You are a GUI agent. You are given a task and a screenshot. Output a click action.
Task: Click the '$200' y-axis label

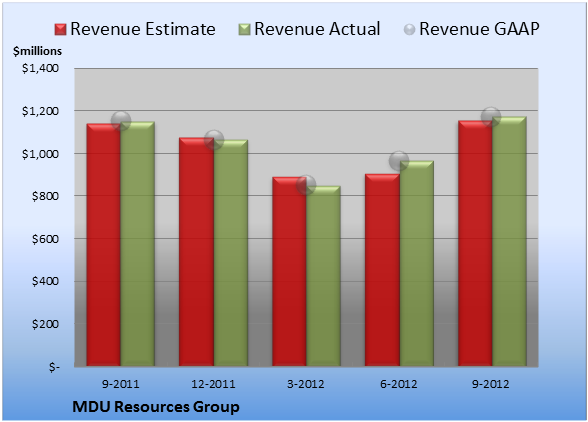(45, 324)
